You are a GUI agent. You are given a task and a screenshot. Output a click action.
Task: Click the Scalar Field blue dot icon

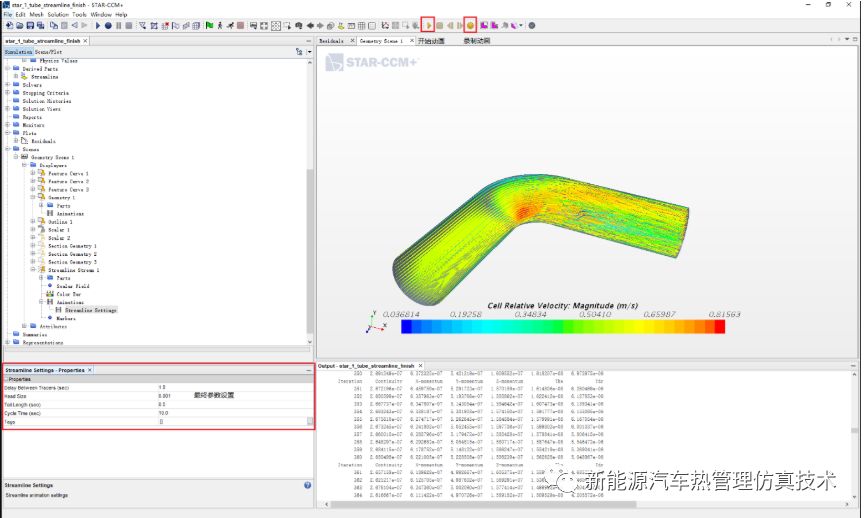pyautogui.click(x=50, y=286)
